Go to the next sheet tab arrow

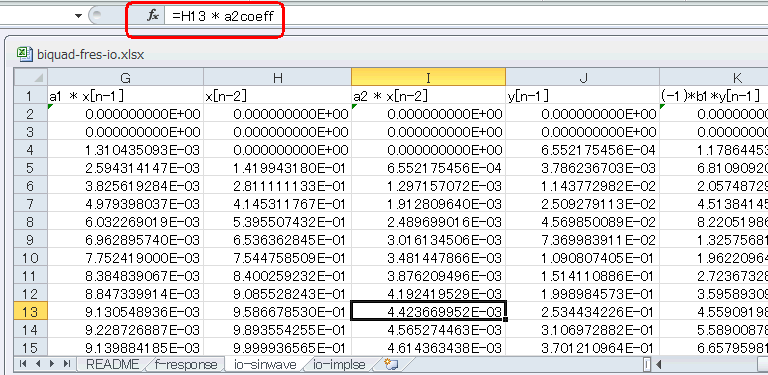pyautogui.click(x=52, y=364)
